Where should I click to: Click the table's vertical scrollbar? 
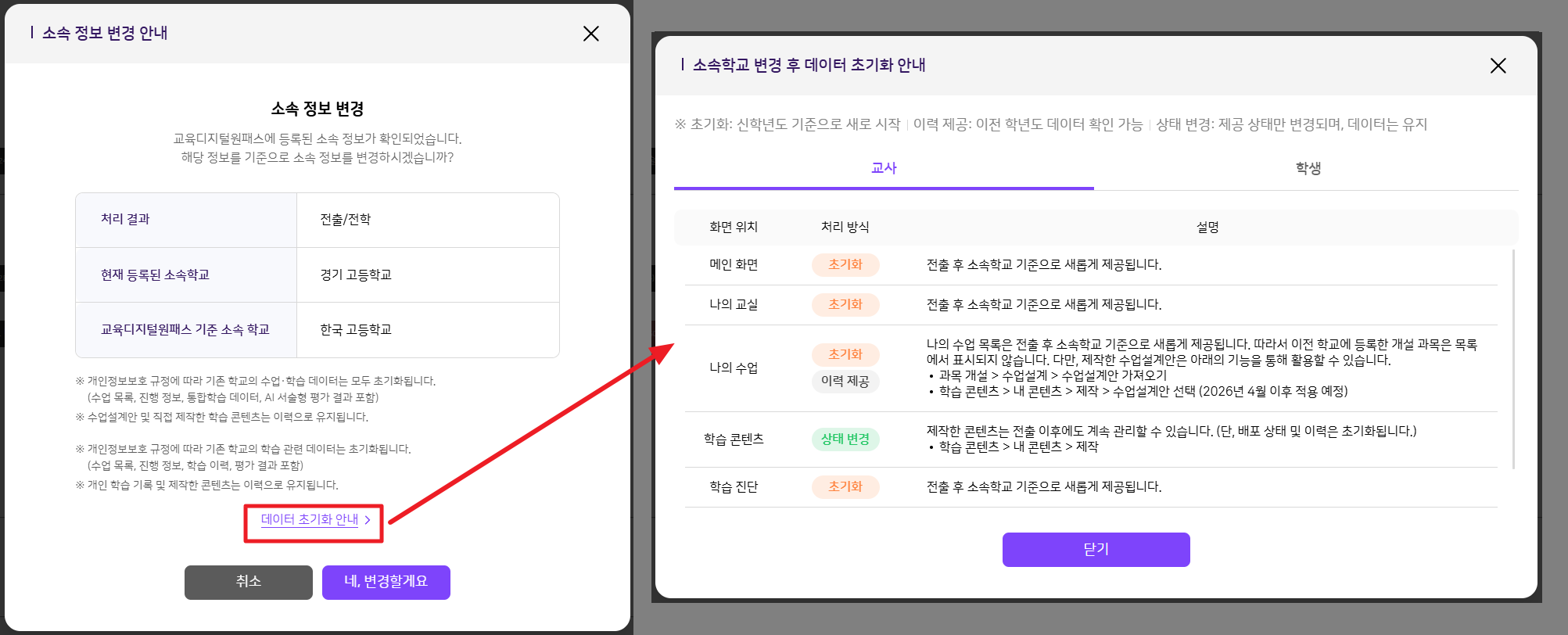tap(1514, 360)
